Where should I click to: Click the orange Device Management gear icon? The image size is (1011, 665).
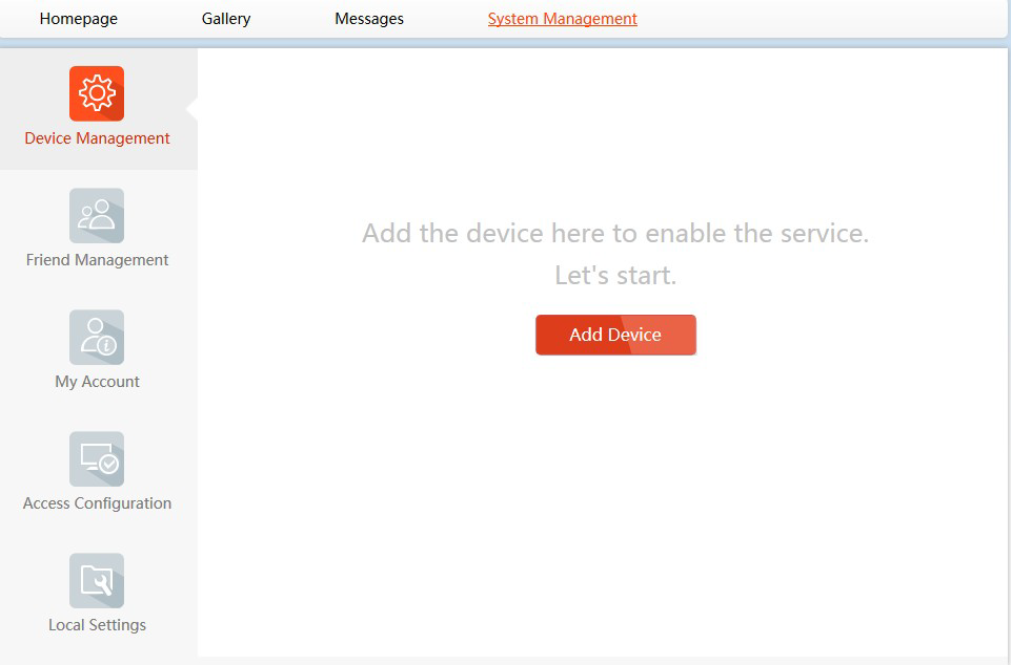pyautogui.click(x=97, y=93)
